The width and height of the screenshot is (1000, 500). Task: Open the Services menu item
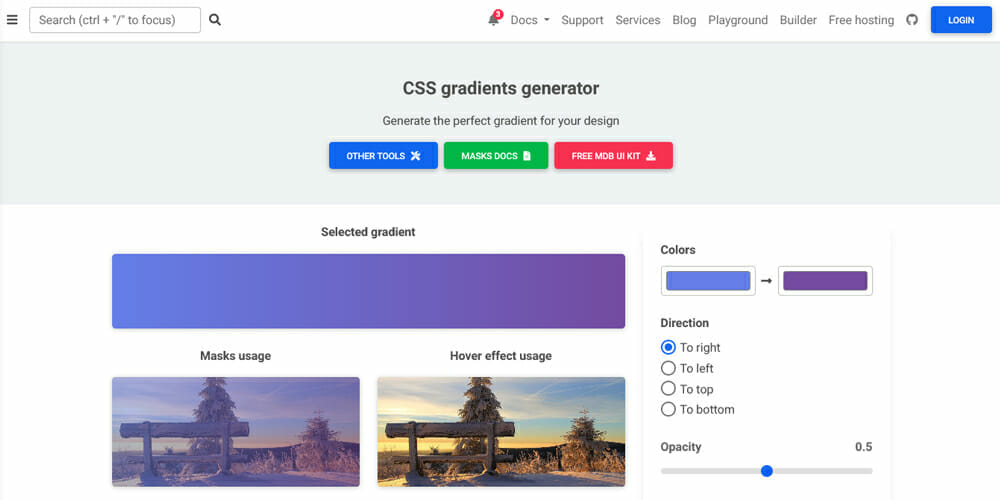(x=638, y=20)
